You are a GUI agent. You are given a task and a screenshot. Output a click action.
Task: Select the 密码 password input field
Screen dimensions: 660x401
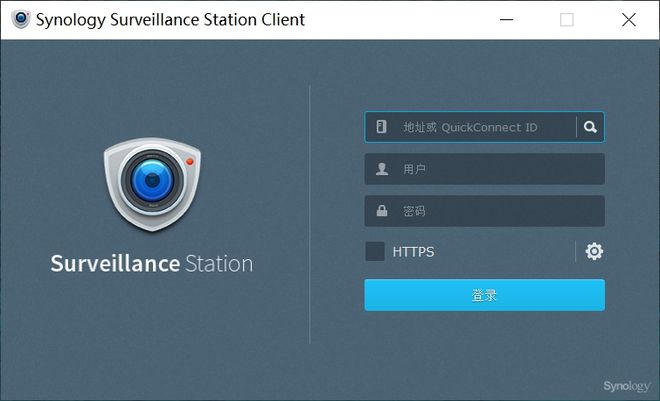(484, 211)
